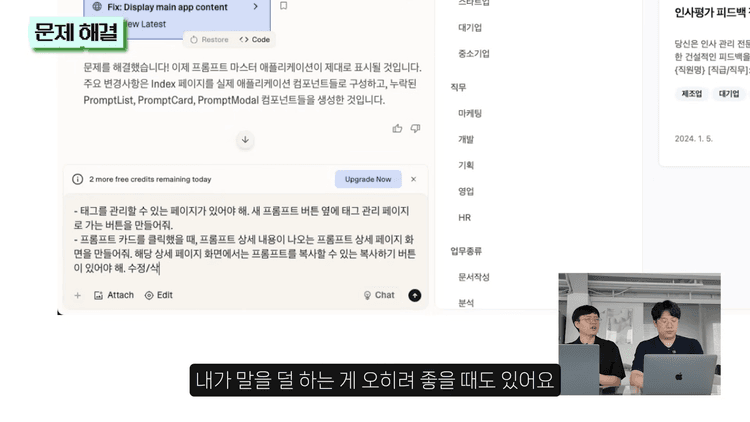The width and height of the screenshot is (750, 422).
Task: Click the send message arrow button
Action: (415, 295)
